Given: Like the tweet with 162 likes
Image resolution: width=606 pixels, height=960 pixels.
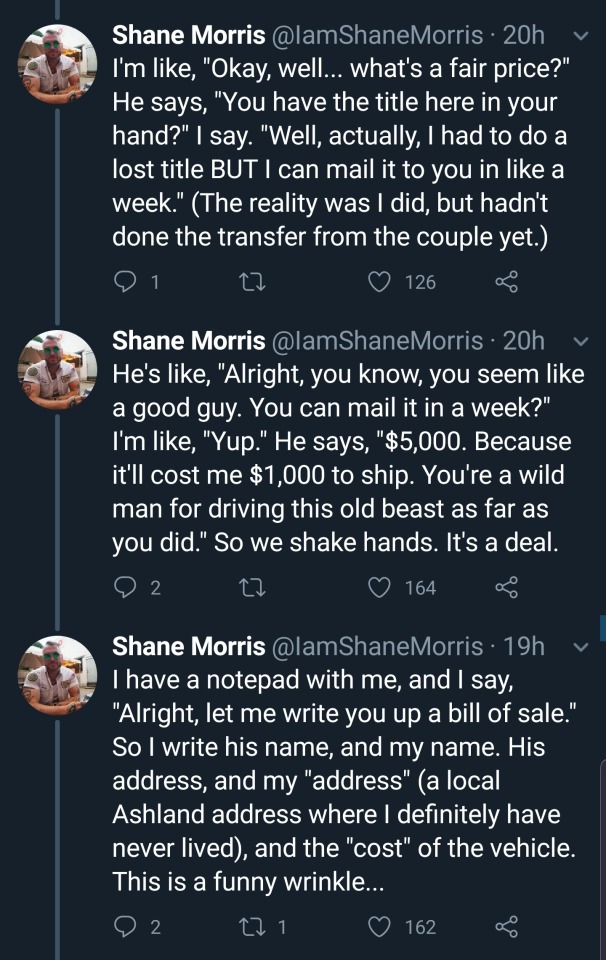Looking at the screenshot, I should point(378,926).
